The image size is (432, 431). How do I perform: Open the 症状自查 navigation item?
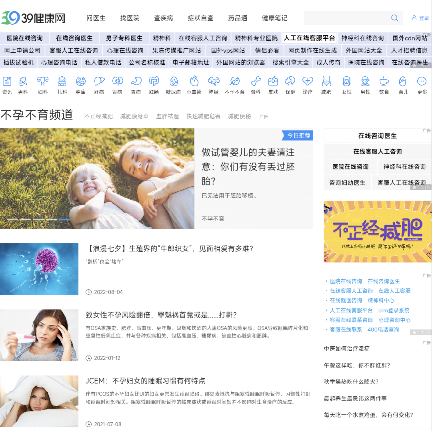click(200, 18)
